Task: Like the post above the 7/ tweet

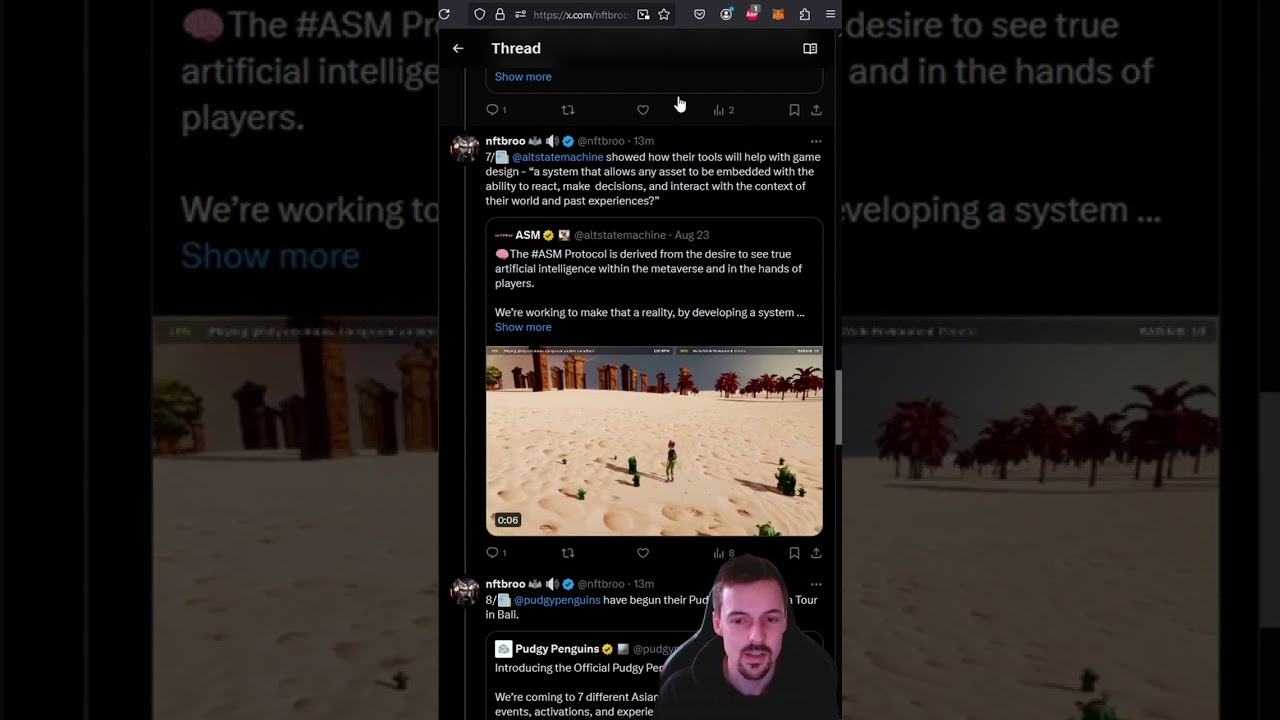Action: click(x=643, y=110)
